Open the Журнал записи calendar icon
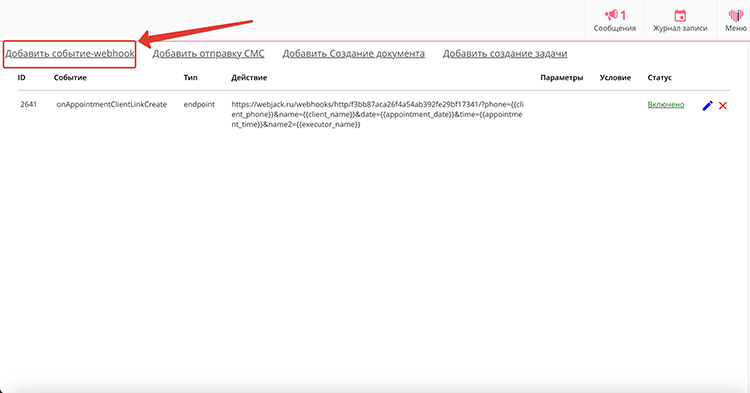The height and width of the screenshot is (393, 750). pyautogui.click(x=680, y=15)
